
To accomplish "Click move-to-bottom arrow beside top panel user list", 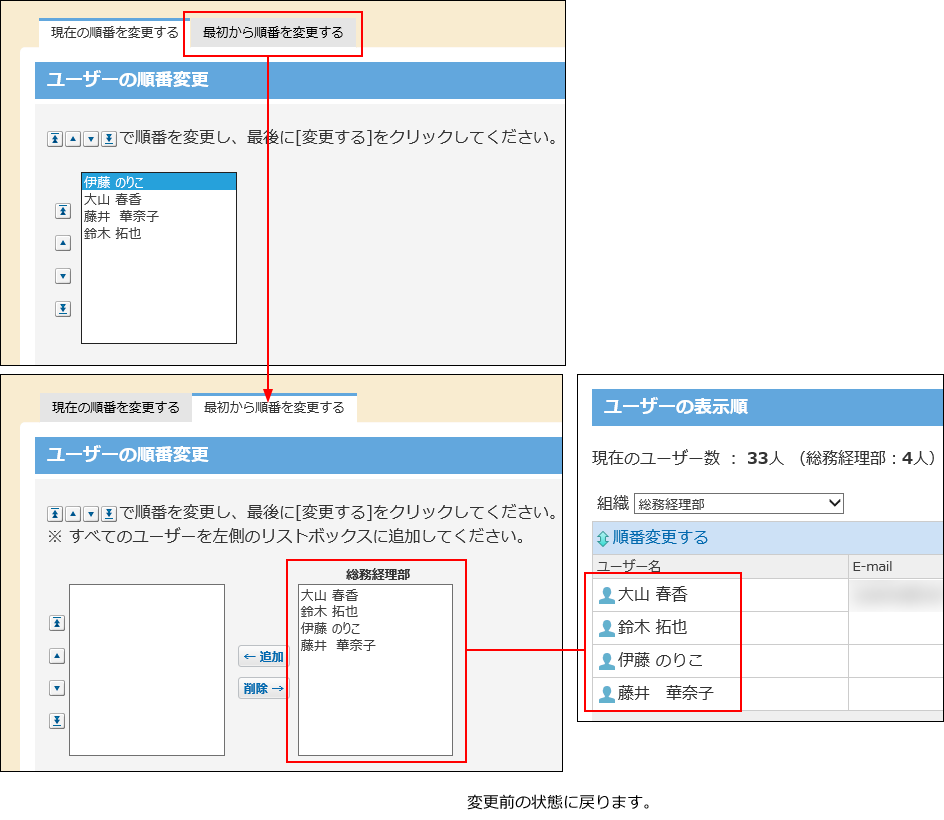I will coord(63,309).
